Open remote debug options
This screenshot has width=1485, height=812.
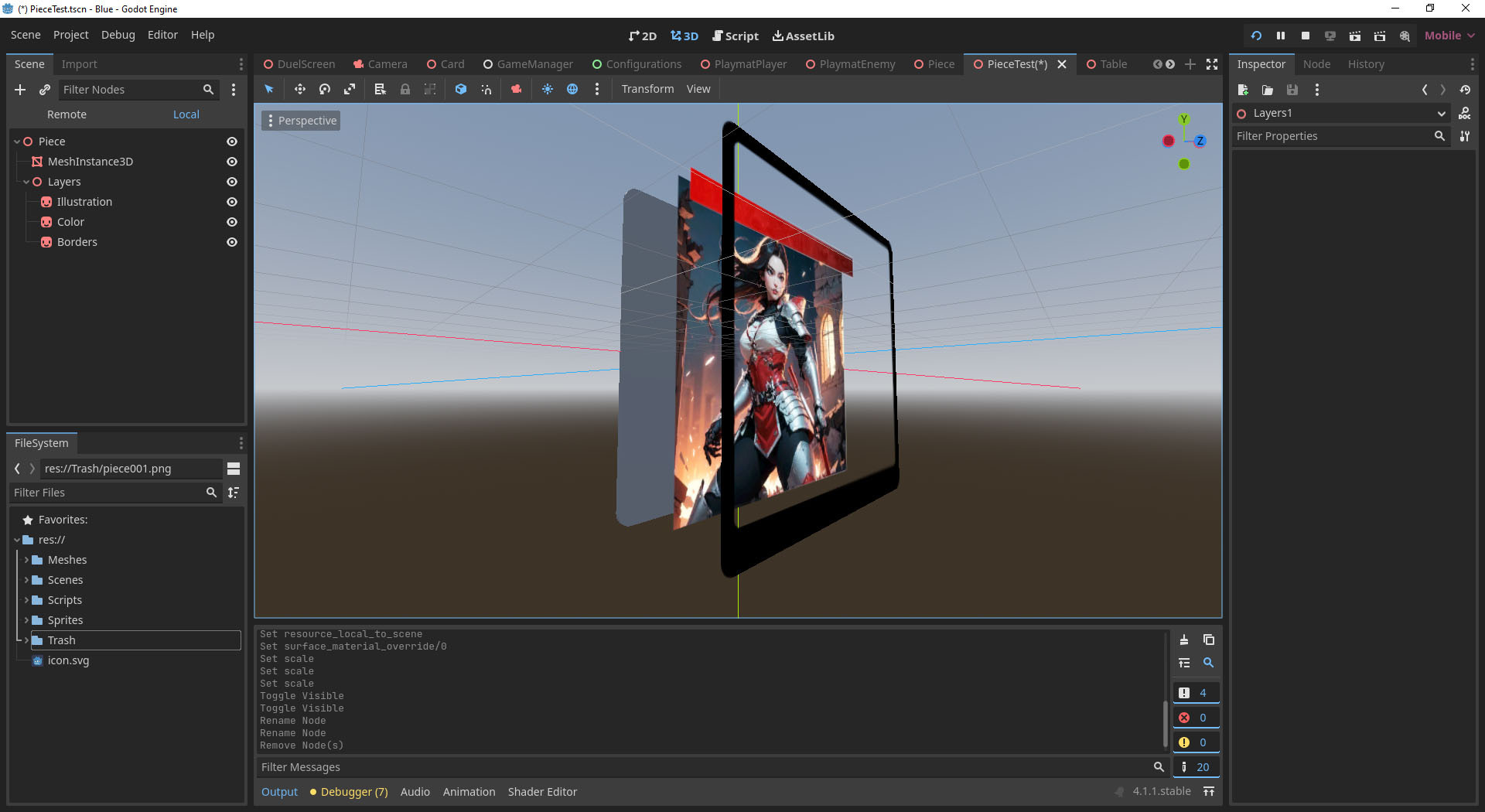pyautogui.click(x=1330, y=36)
